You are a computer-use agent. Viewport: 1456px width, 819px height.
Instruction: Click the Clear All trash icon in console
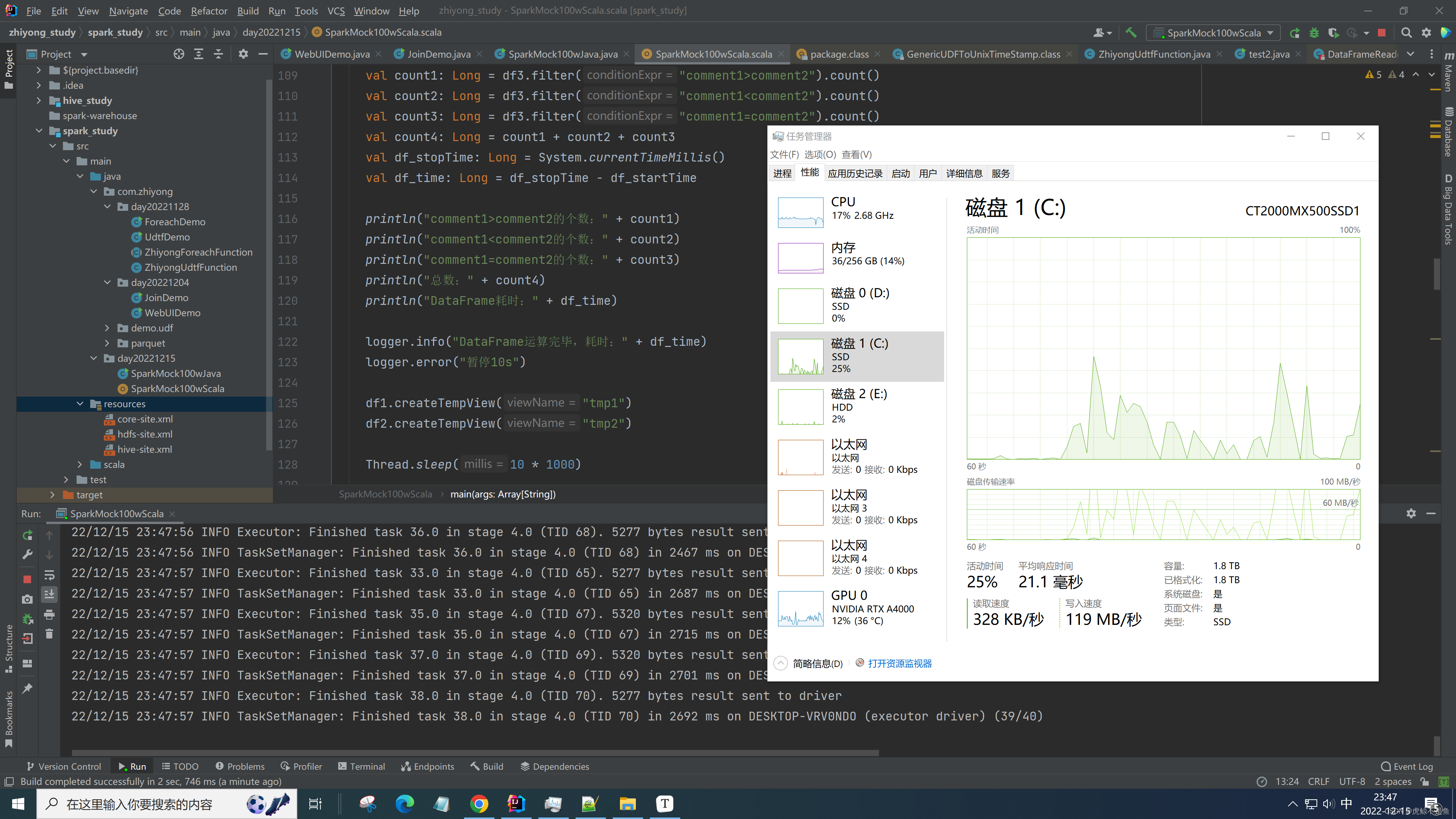coord(49,634)
